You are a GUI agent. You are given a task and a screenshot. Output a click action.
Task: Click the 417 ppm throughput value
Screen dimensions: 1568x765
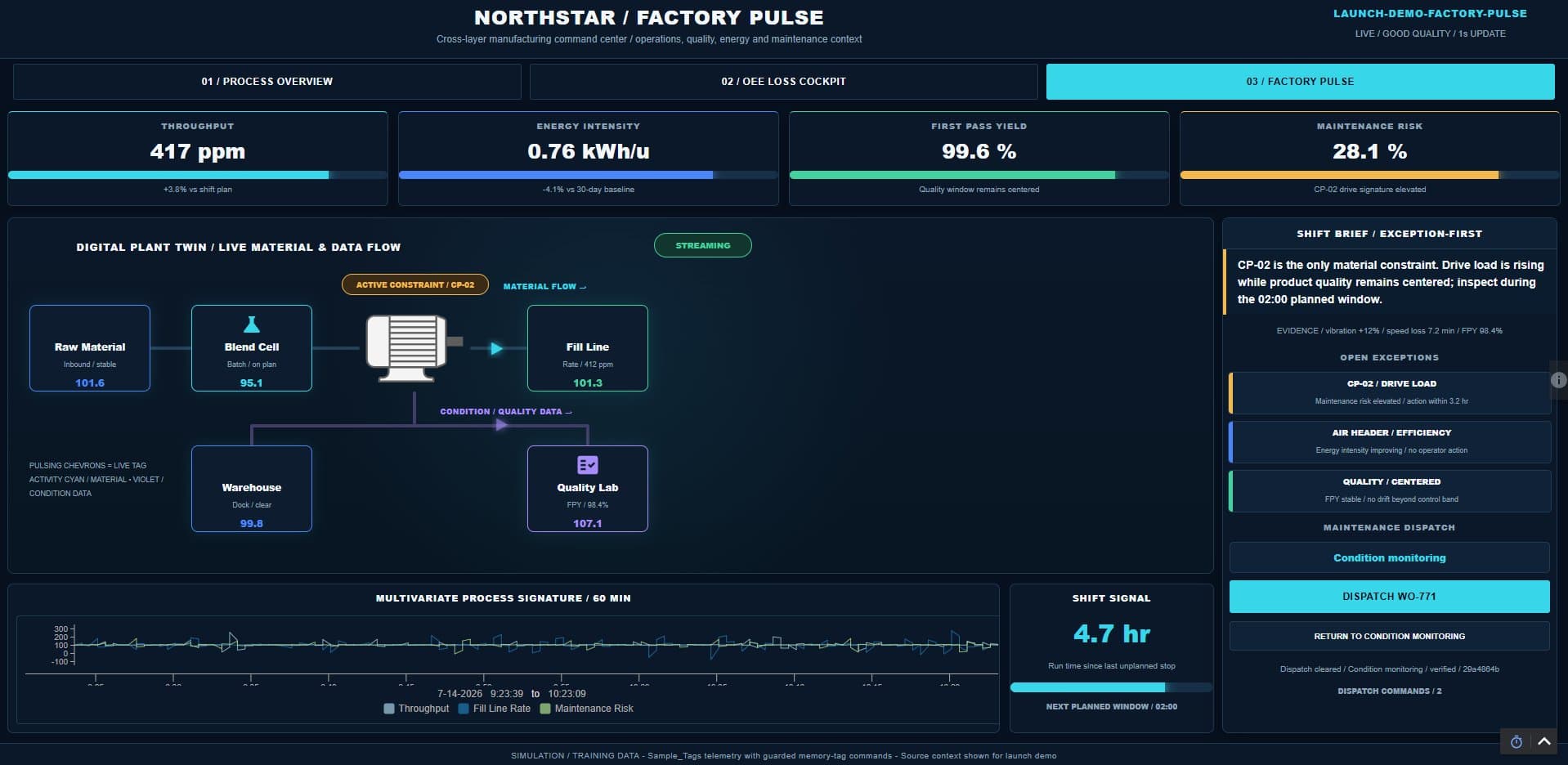click(x=198, y=151)
